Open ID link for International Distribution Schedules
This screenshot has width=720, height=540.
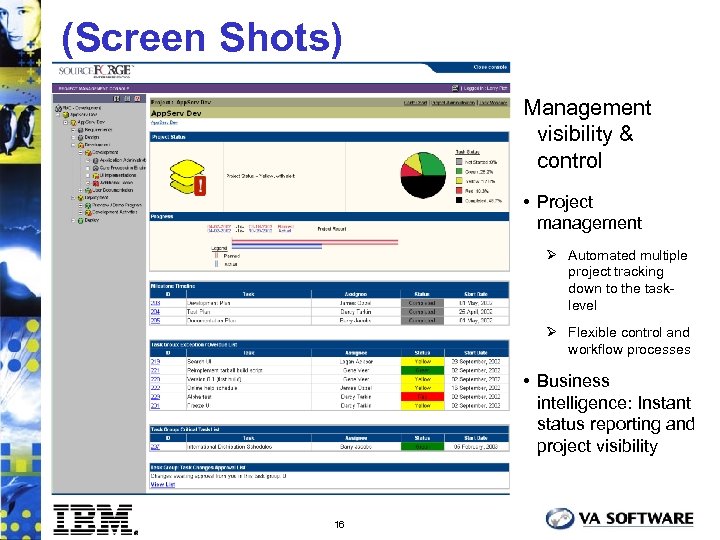(x=155, y=446)
